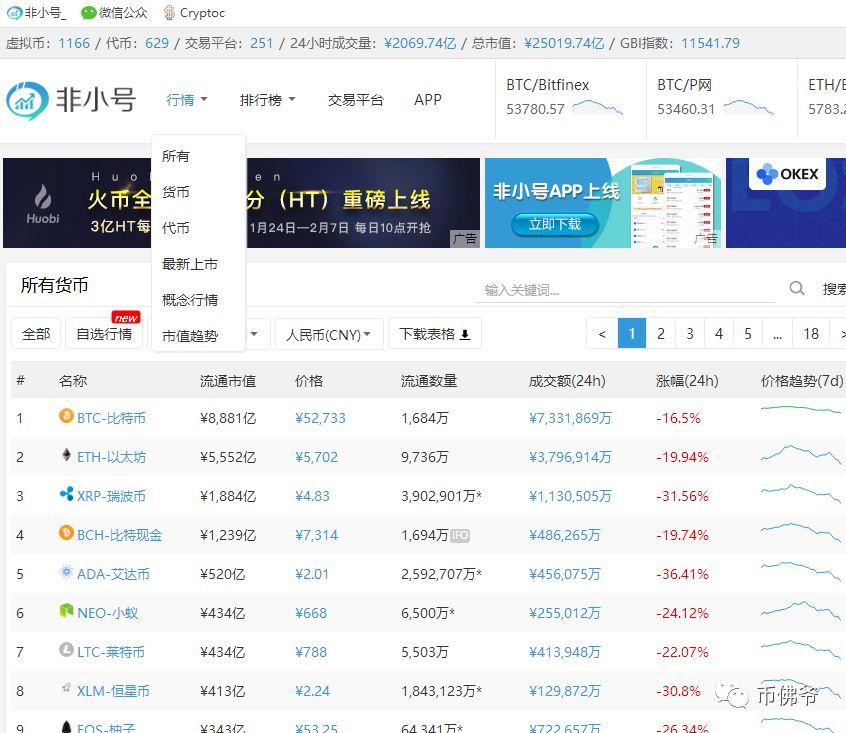The height and width of the screenshot is (733, 846).
Task: Click the 虚拟币 count 1166
Action: point(74,43)
